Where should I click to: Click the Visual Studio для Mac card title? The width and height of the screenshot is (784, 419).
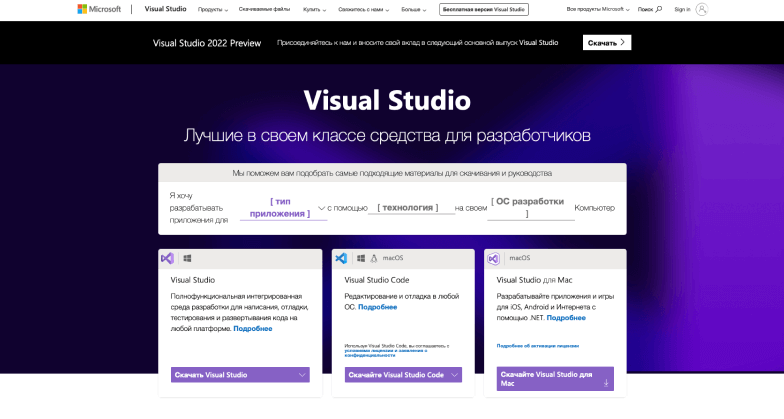(534, 280)
